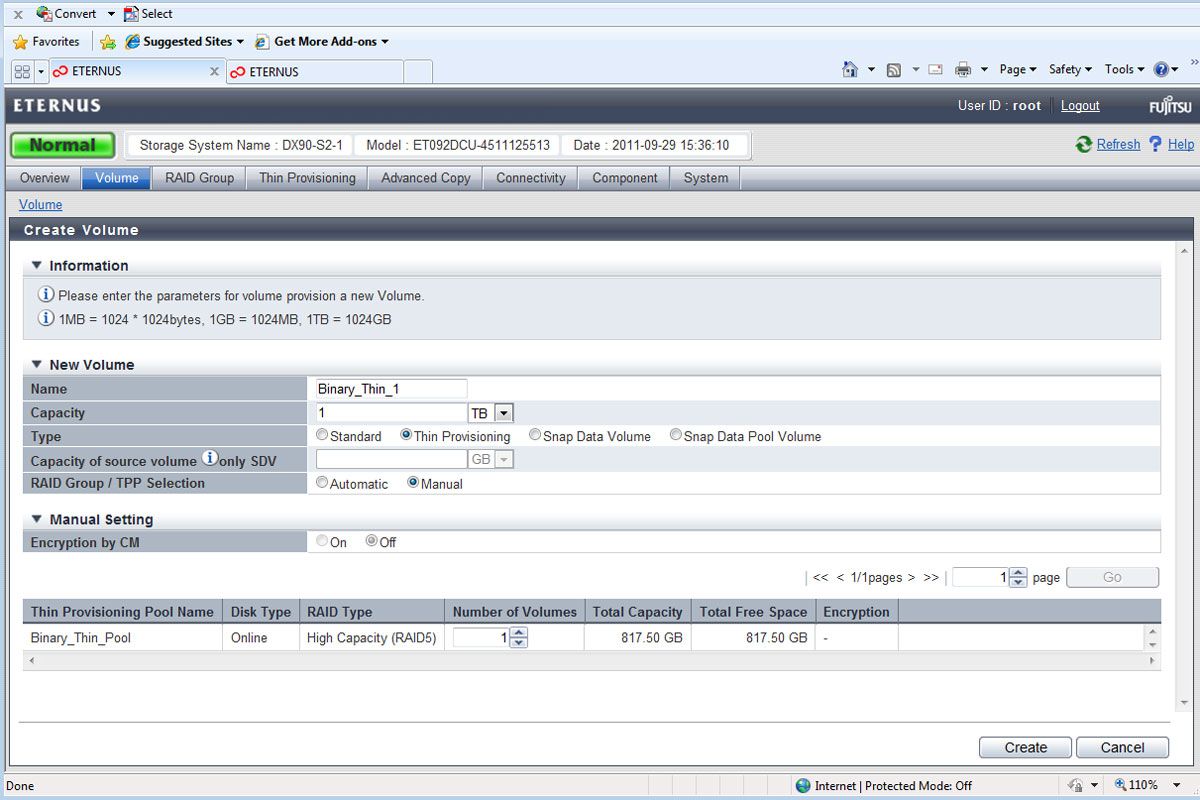Click the Print icon

(963, 70)
